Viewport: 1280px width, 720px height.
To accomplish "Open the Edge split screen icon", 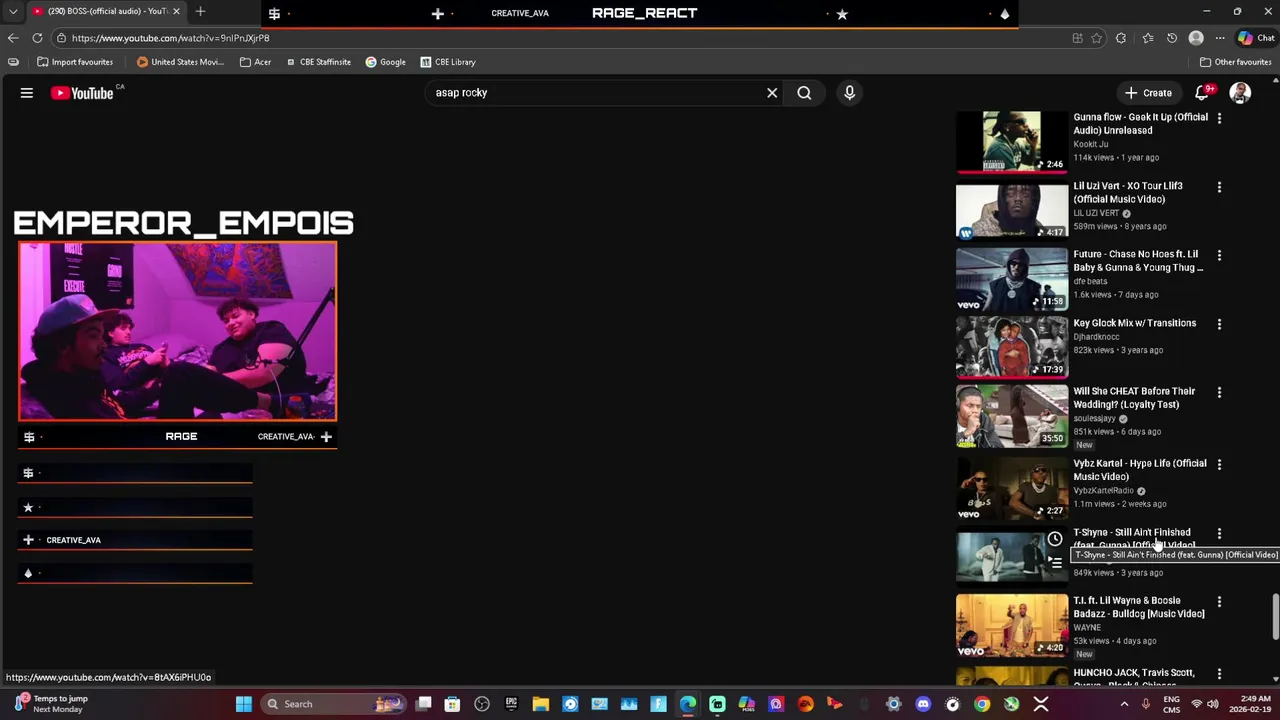I will 1077,38.
